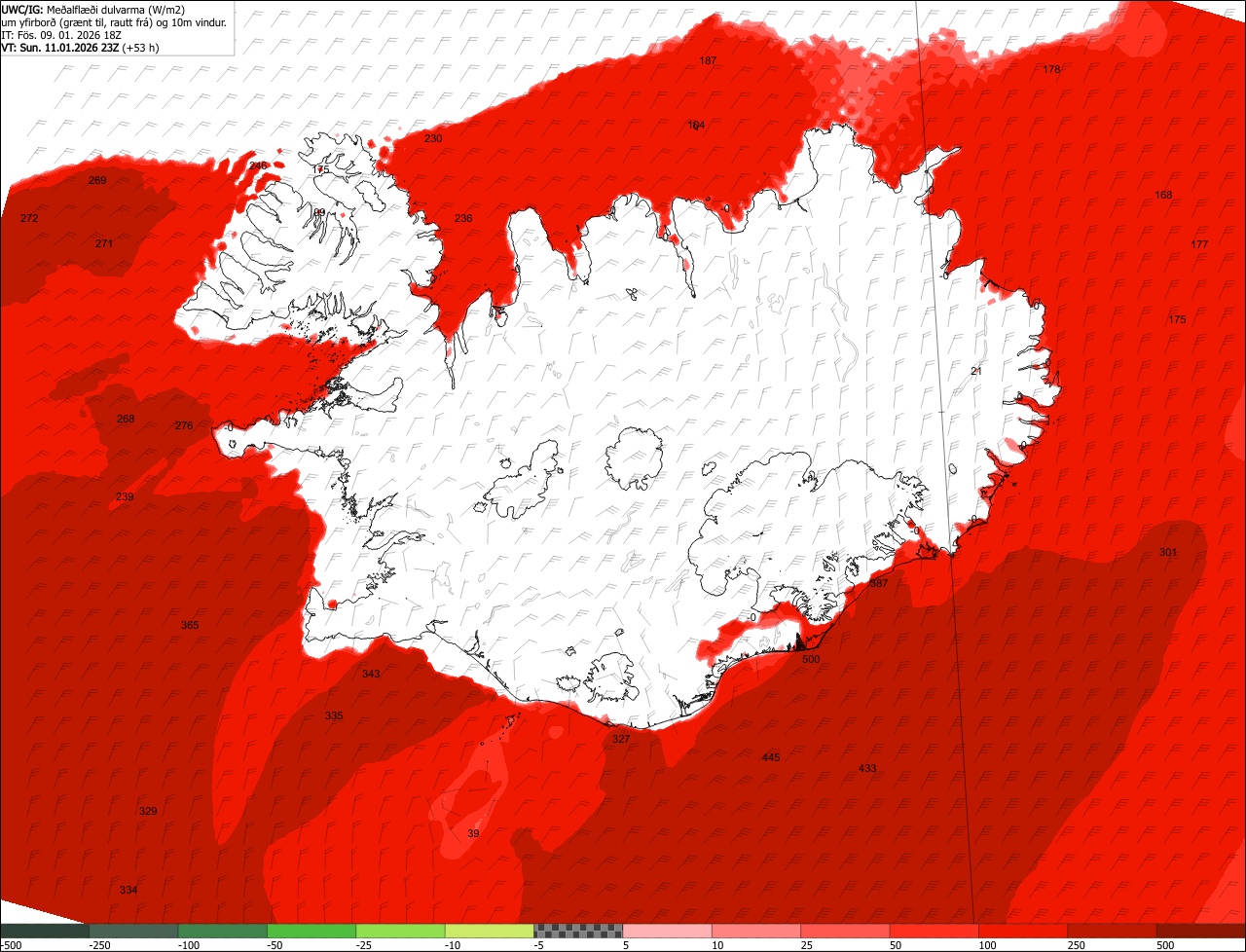Image resolution: width=1246 pixels, height=952 pixels.
Task: Click the 500 value at the southeast coast
Action: click(811, 659)
